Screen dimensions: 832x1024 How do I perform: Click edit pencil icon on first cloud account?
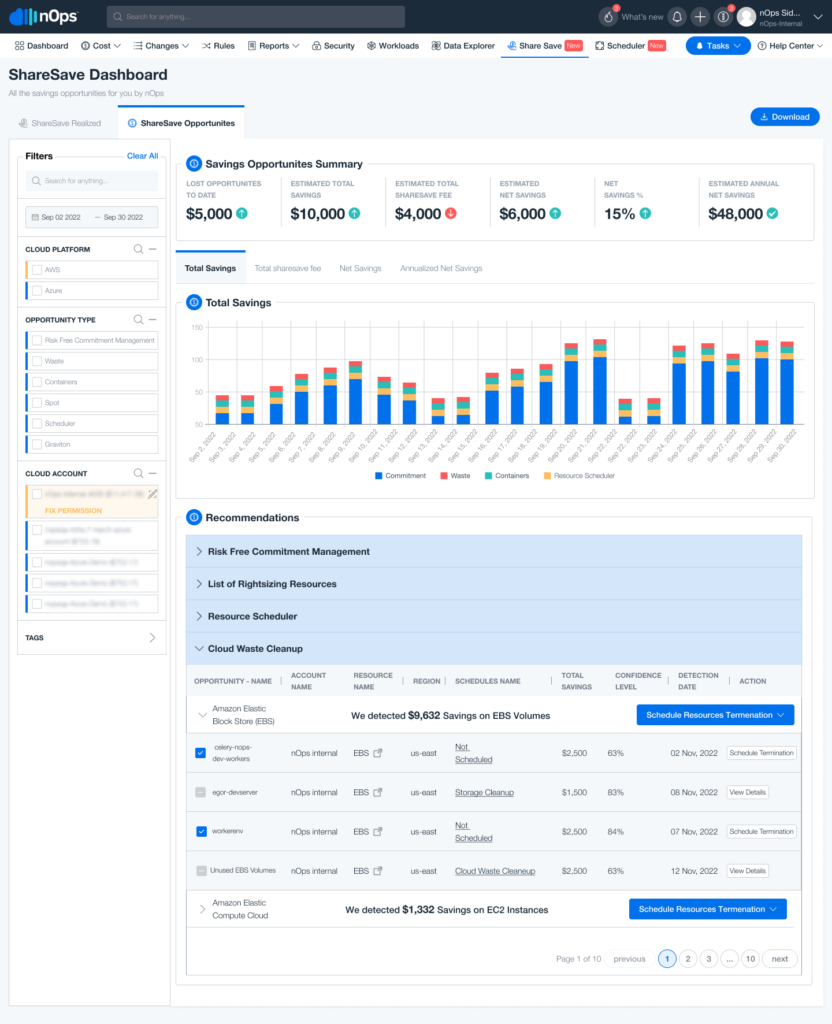(x=152, y=494)
